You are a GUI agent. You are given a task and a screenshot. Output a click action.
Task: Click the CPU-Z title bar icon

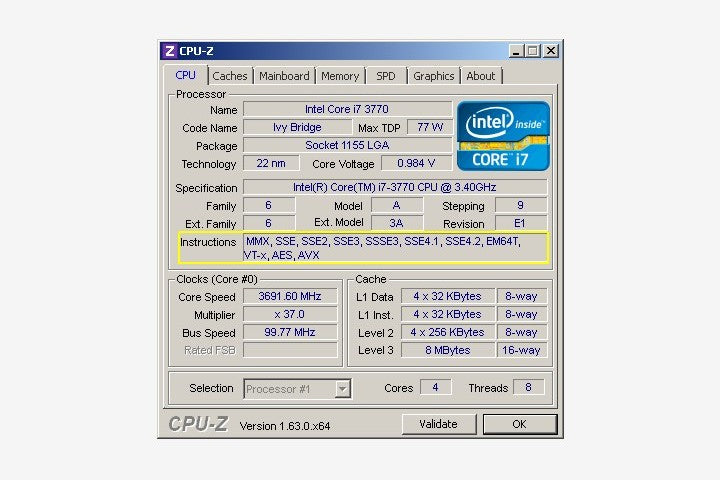point(170,51)
